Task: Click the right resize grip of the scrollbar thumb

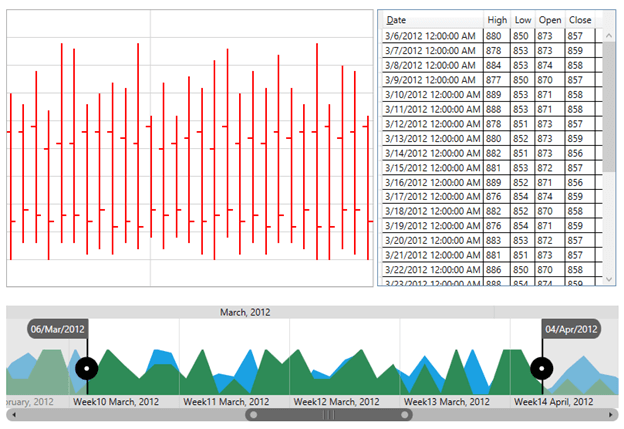Action: (405, 414)
